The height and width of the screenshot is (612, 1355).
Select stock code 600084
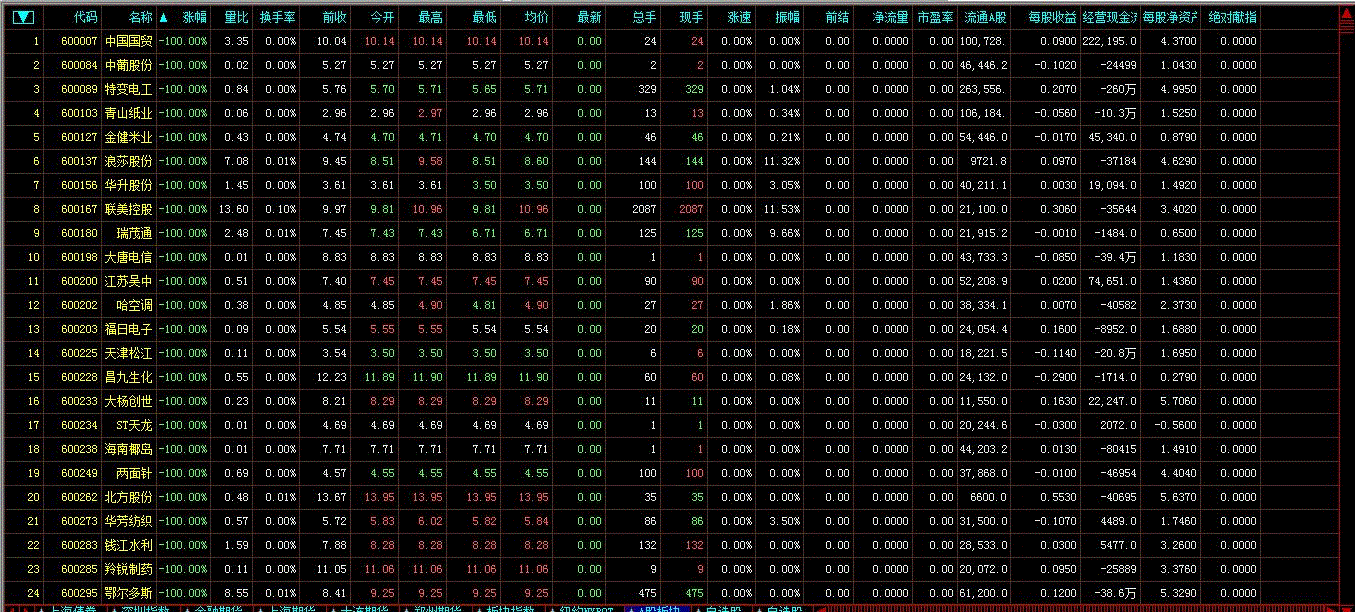point(80,65)
